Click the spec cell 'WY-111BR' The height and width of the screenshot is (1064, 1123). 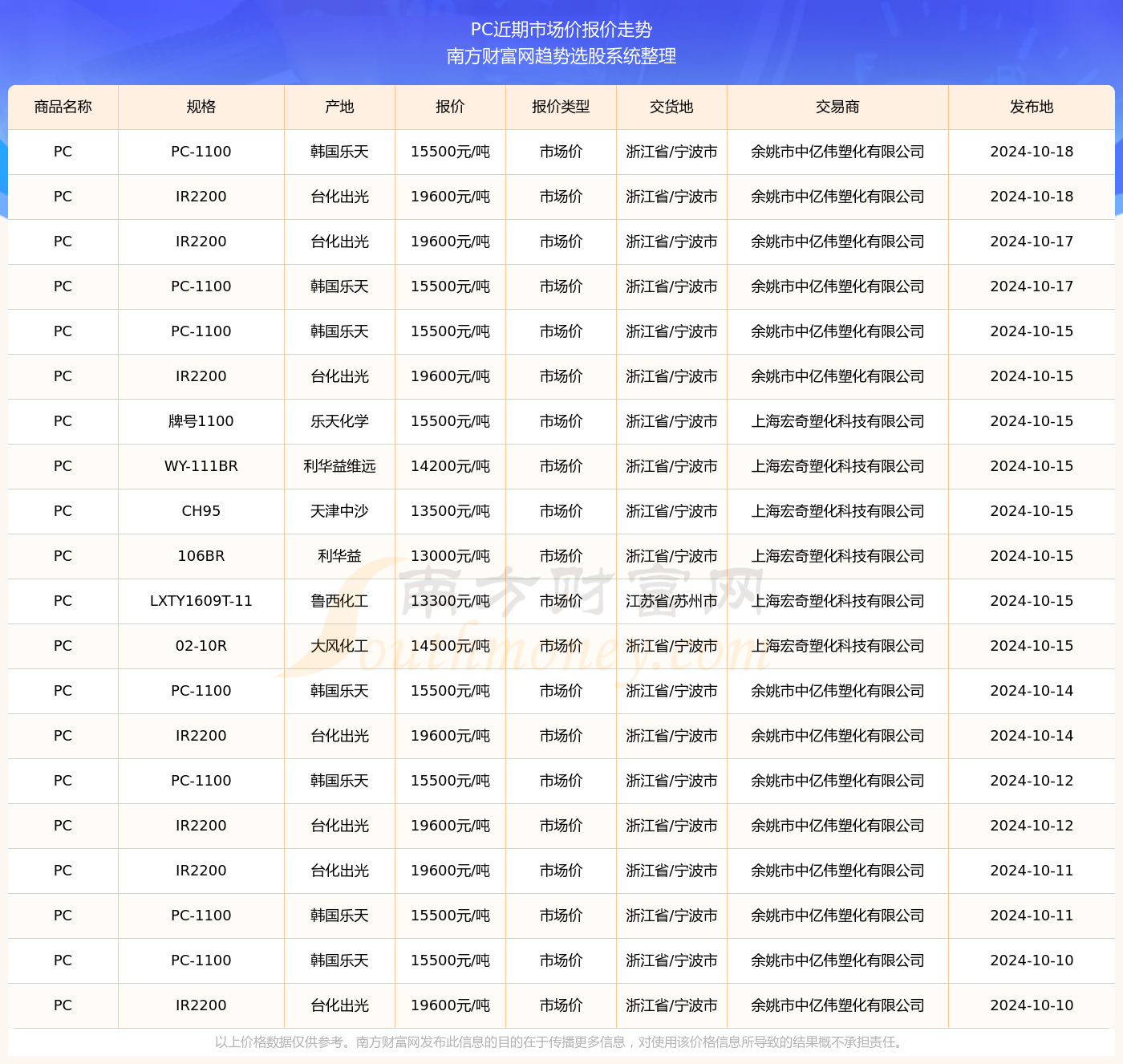(x=201, y=466)
